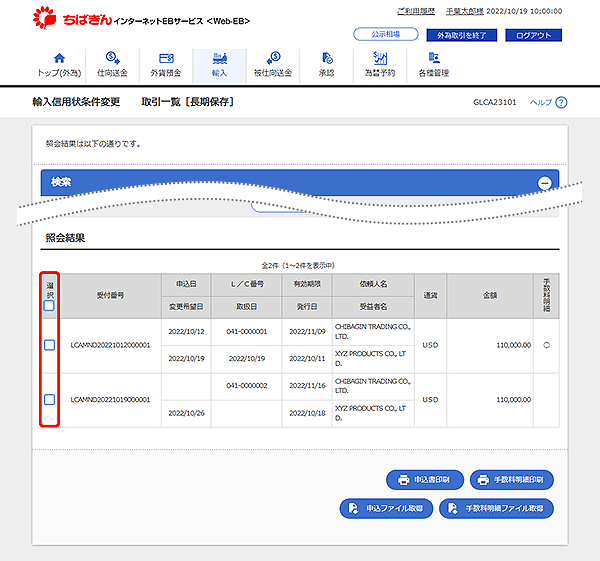Click the expiry date 2022/11/09

coord(307,331)
